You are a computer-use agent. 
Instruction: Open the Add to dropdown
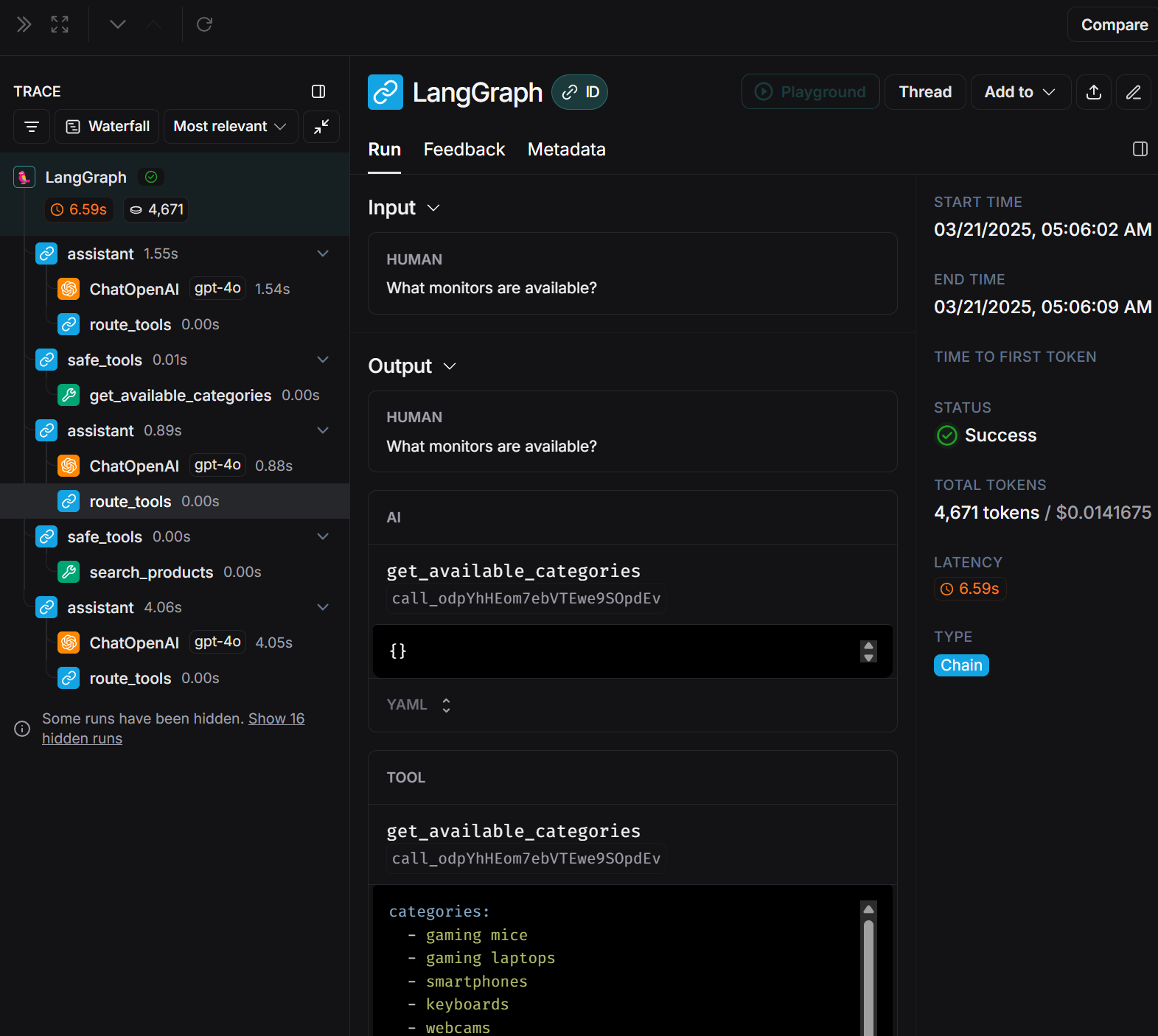[1020, 92]
